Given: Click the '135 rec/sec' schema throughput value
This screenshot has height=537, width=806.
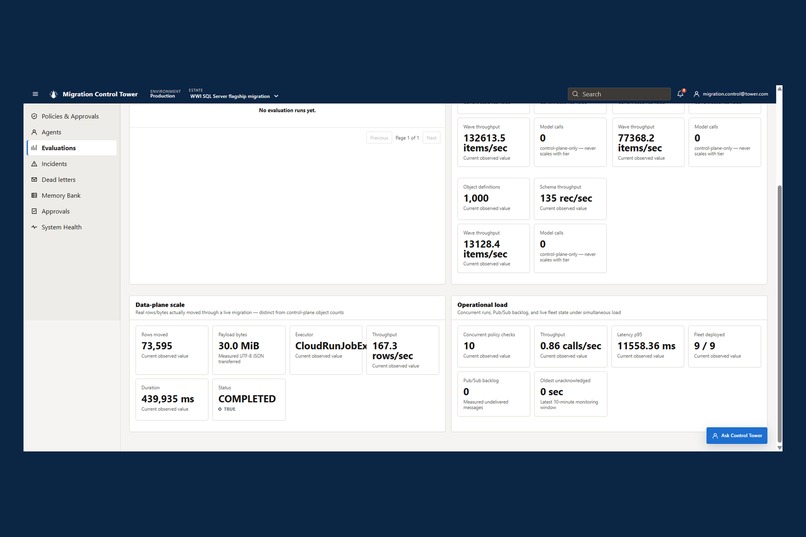Looking at the screenshot, I should (566, 198).
